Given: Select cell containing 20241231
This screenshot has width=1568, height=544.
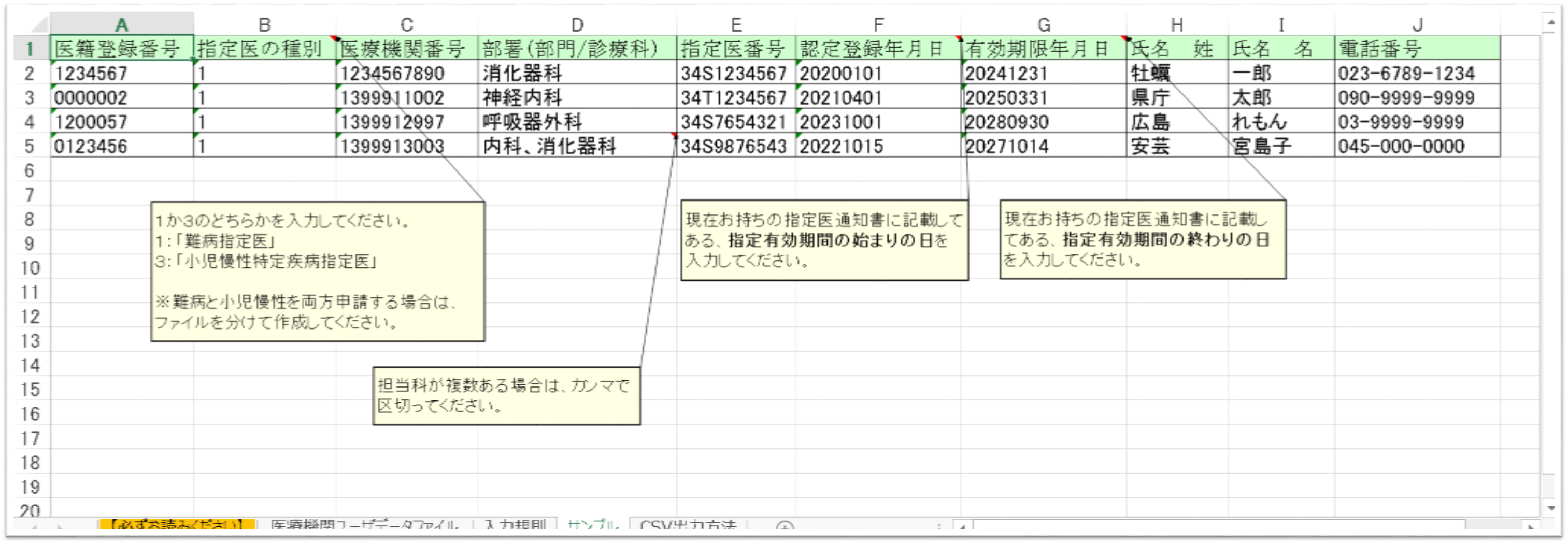Looking at the screenshot, I should 1043,73.
